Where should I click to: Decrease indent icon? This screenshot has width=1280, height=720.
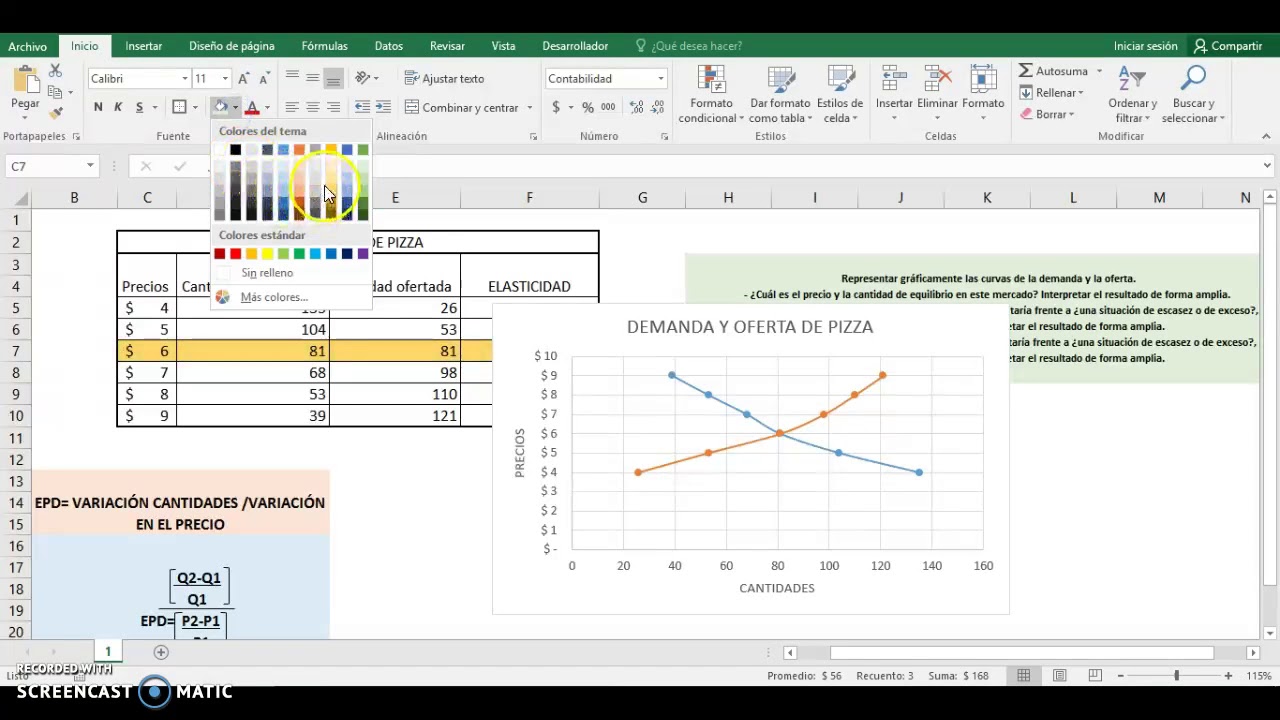(362, 107)
